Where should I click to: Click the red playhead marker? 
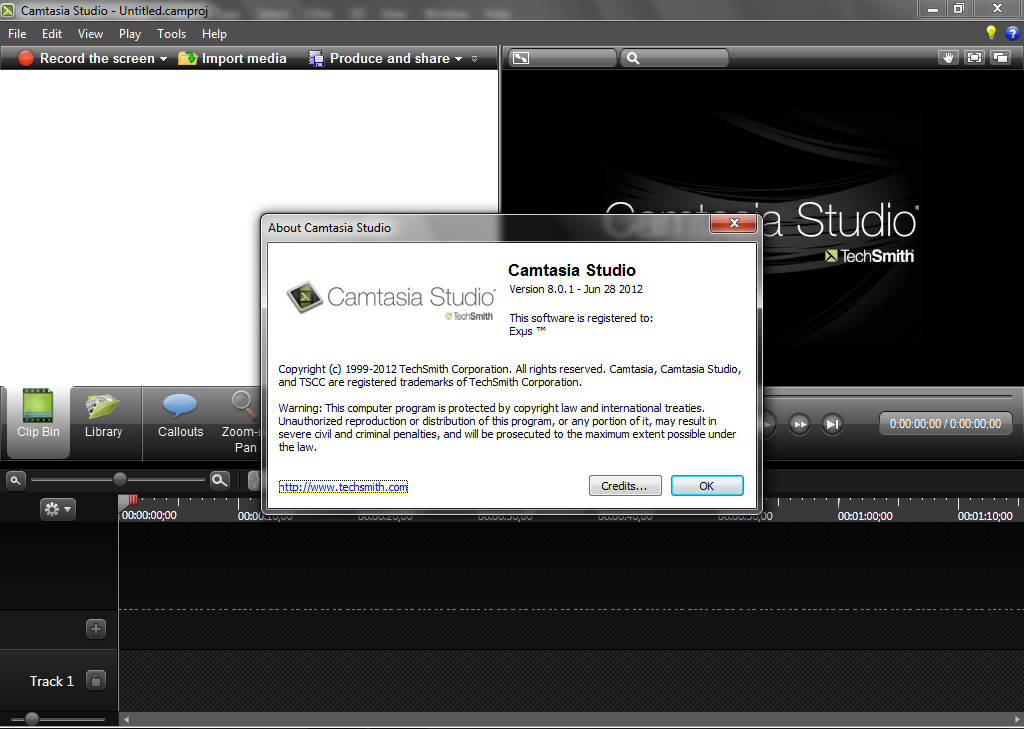click(133, 500)
